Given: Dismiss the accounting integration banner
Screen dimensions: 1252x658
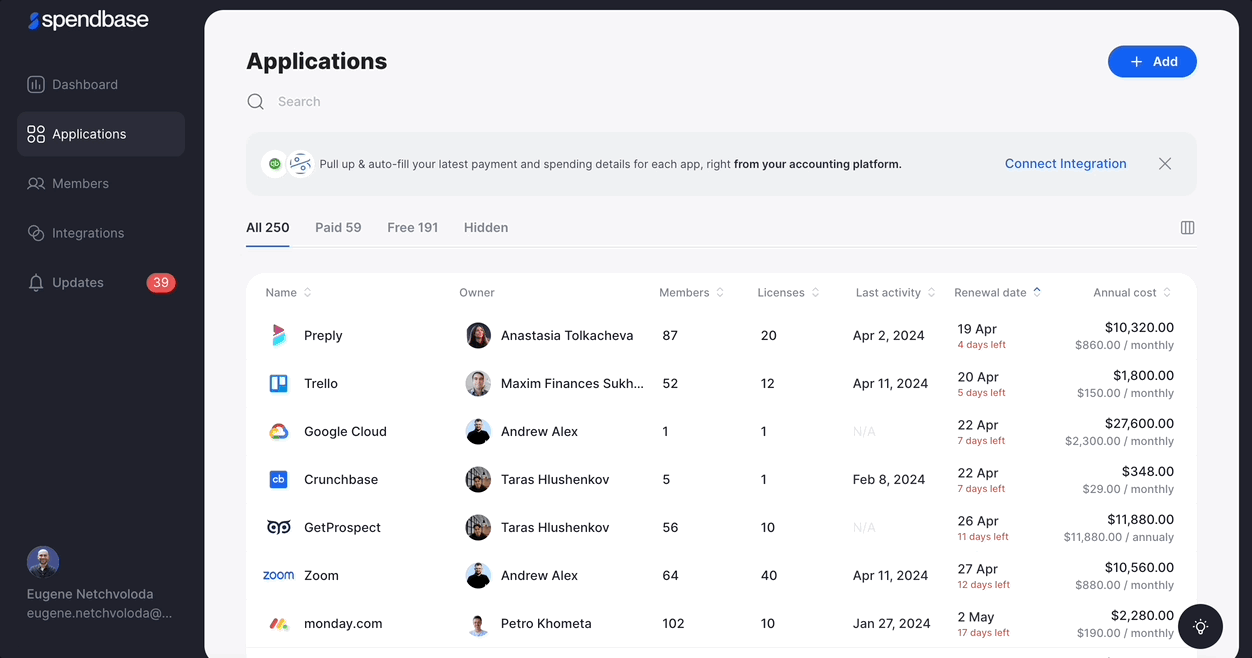Looking at the screenshot, I should pos(1165,164).
